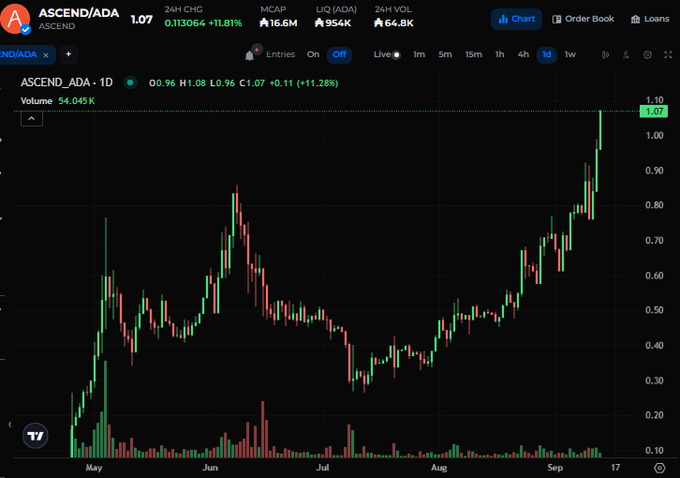Select the 1d timeframe

pos(546,55)
